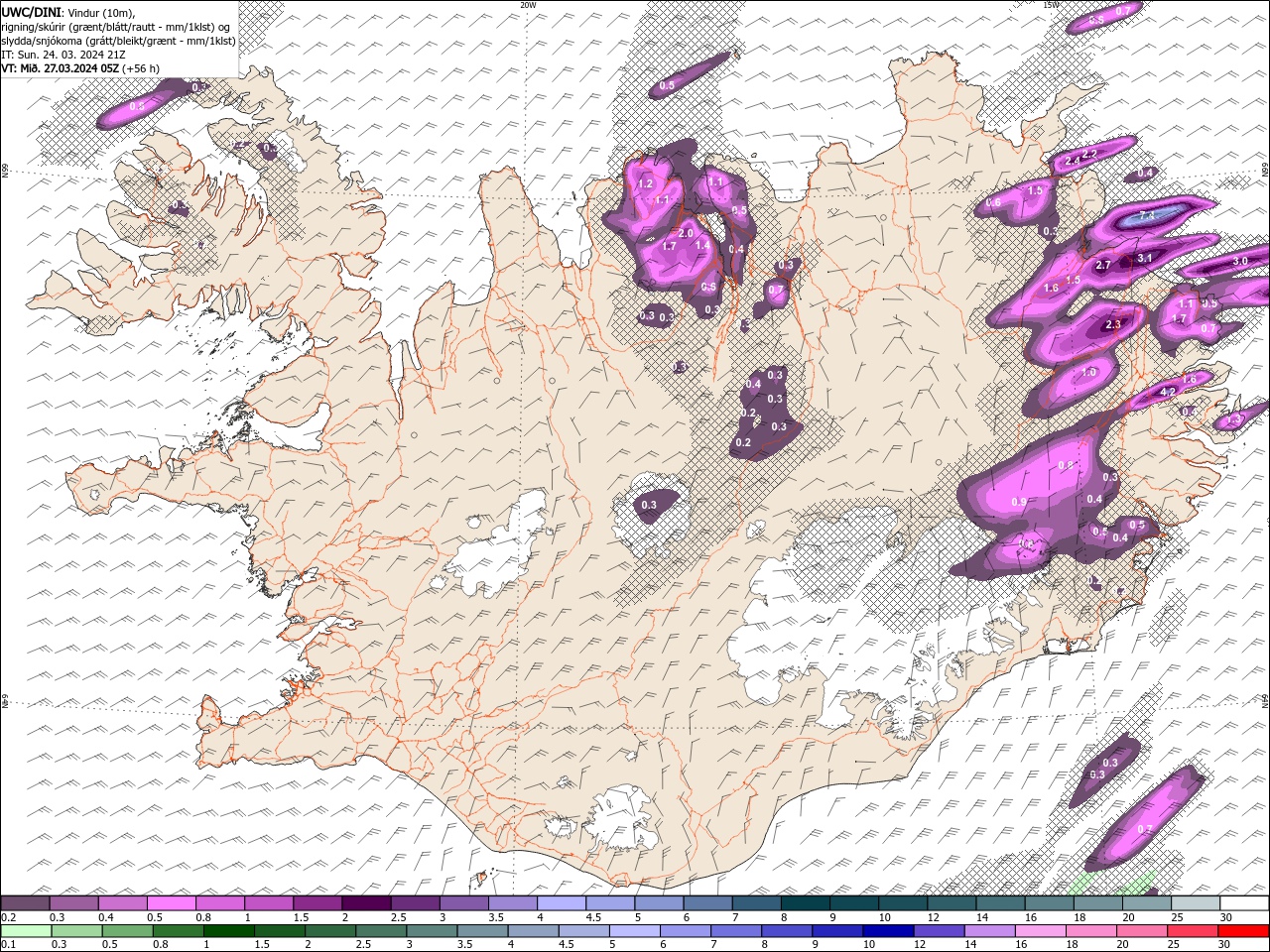Select the 3.1 snowfall value label
The height and width of the screenshot is (952, 1270).
[x=1145, y=258]
